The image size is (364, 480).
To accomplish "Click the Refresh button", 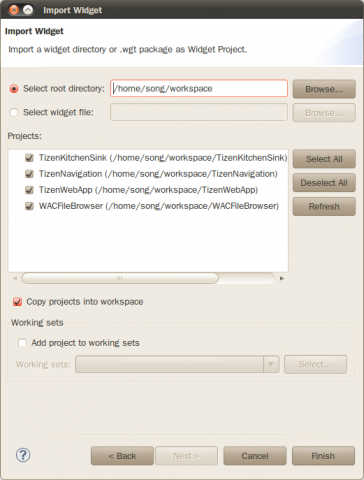I will tap(324, 207).
